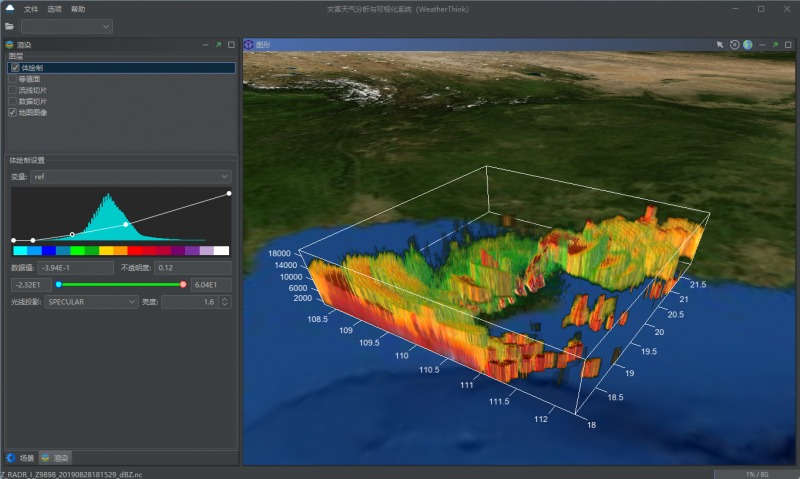The image size is (800, 479).
Task: Expand the 光线投影 SPECULAR dropdown
Action: coord(91,301)
